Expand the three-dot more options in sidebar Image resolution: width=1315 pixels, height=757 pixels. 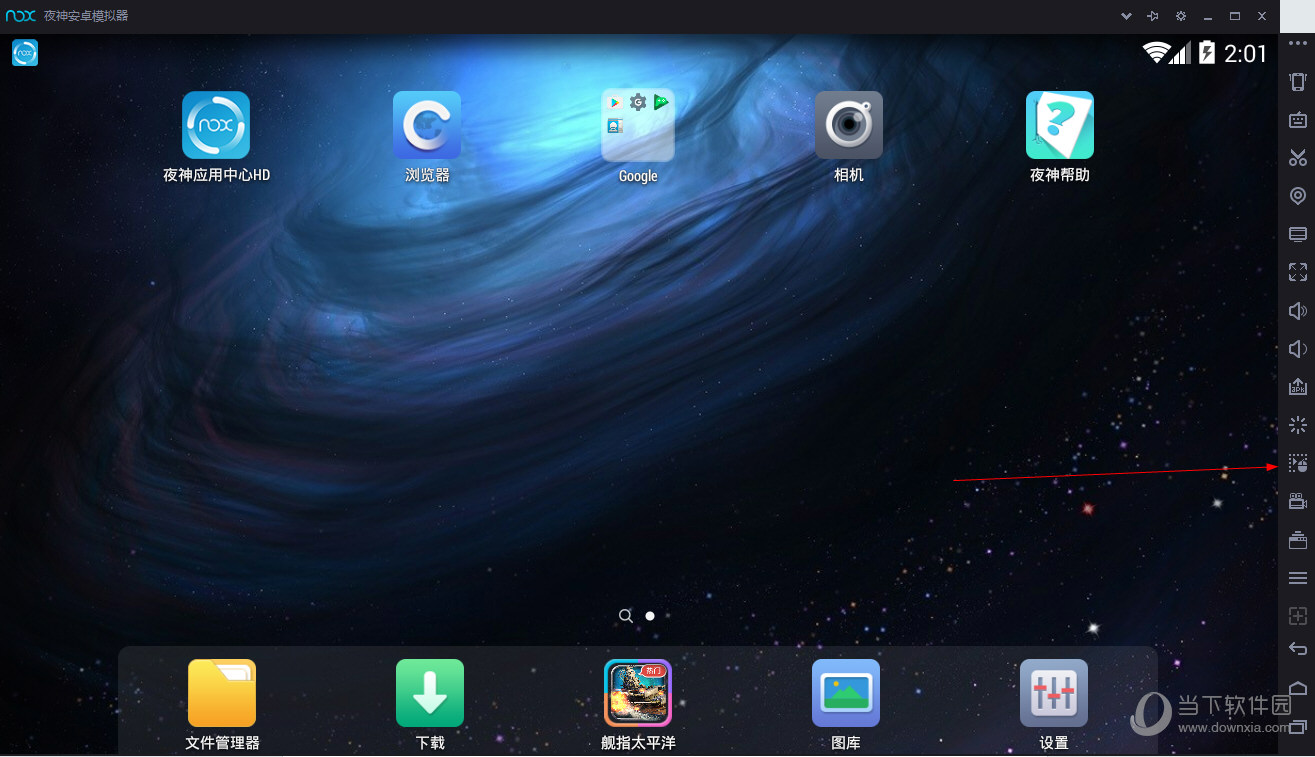(x=1297, y=44)
